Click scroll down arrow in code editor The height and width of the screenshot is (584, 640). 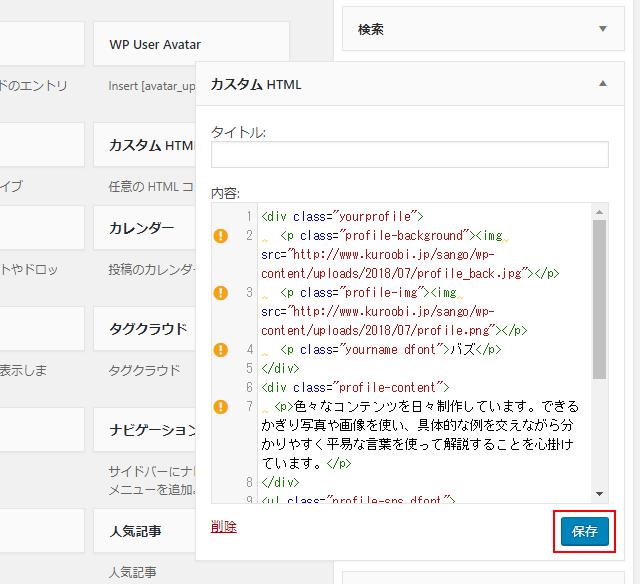coord(599,494)
